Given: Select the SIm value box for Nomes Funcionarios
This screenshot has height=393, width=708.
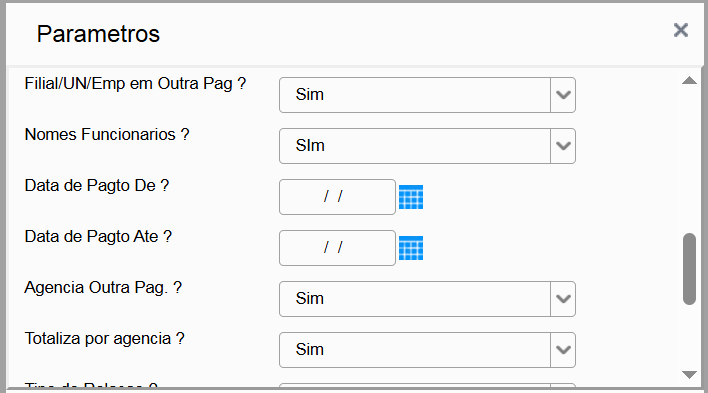Looking at the screenshot, I should [415, 146].
